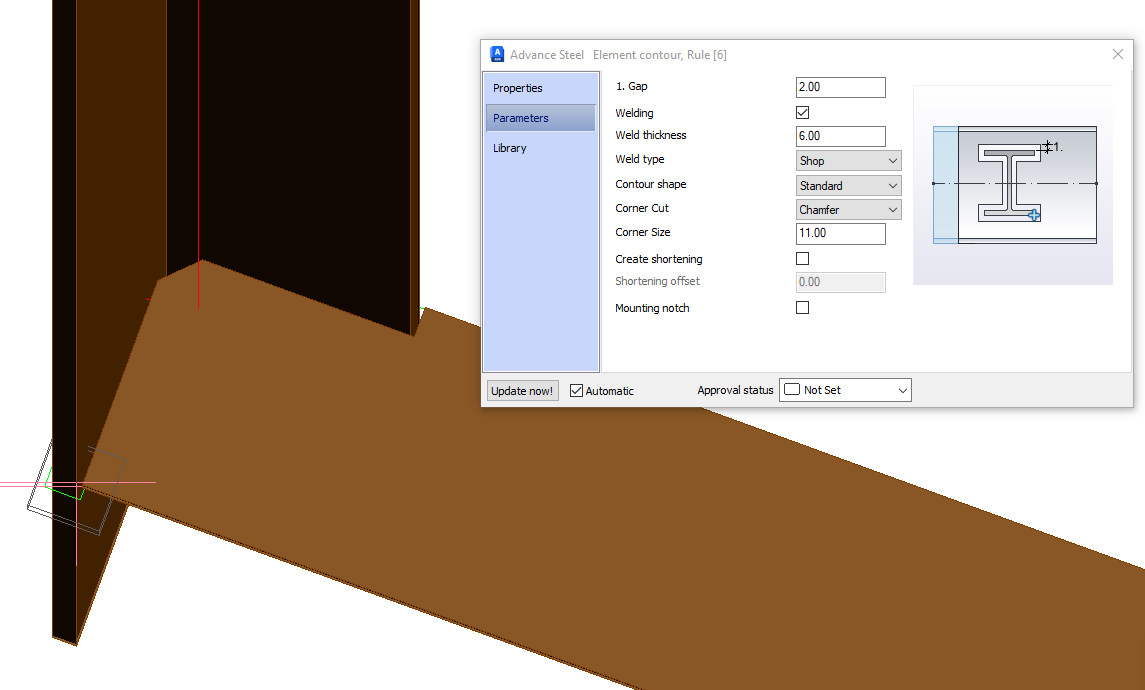Click the 'Corner Size' label
Screen dimensions: 1145x690
[x=643, y=232]
